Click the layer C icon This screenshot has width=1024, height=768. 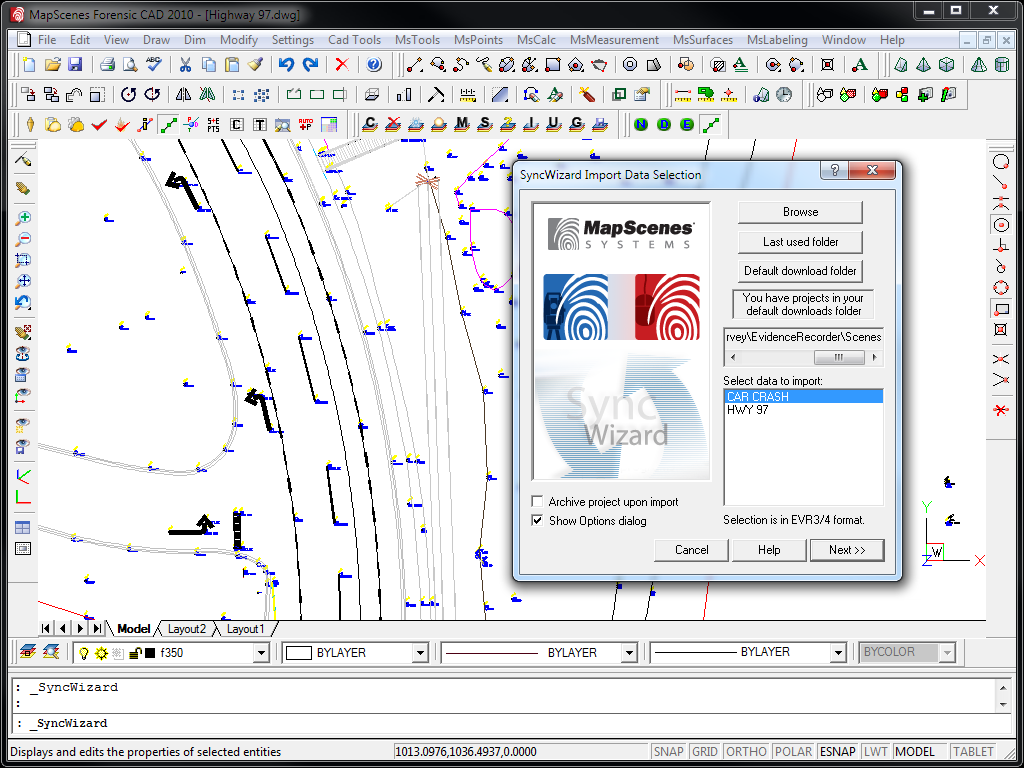pyautogui.click(x=370, y=123)
